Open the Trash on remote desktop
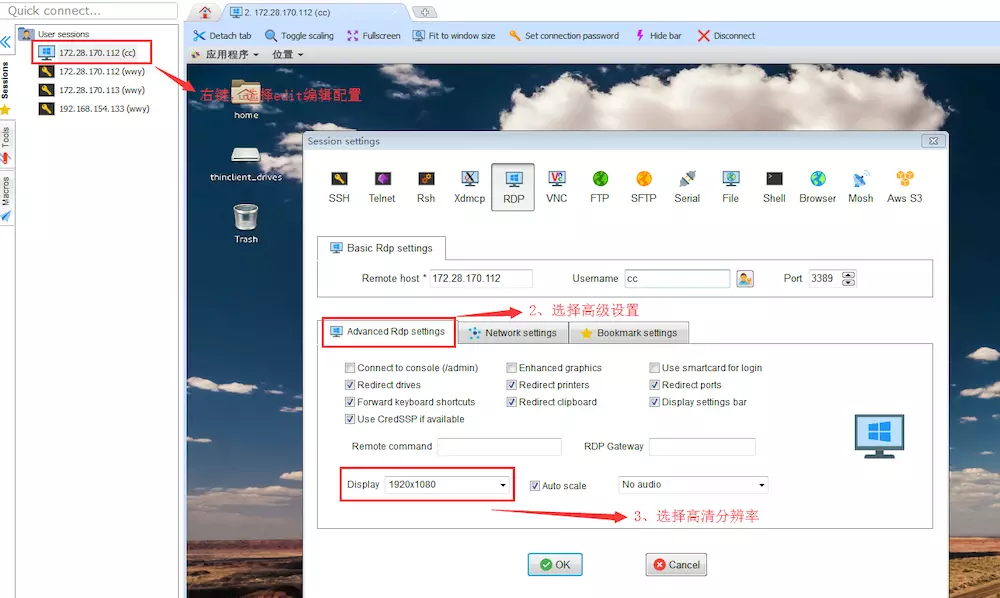 [246, 224]
